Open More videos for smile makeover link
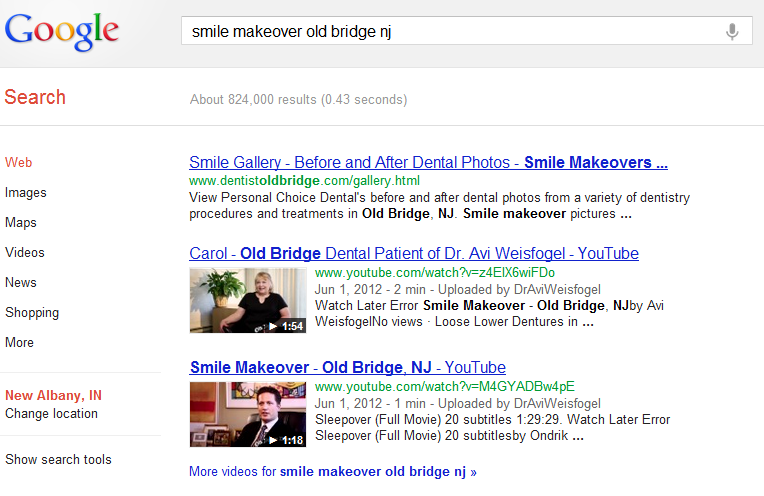Screen dimensions: 764x496 tap(333, 472)
